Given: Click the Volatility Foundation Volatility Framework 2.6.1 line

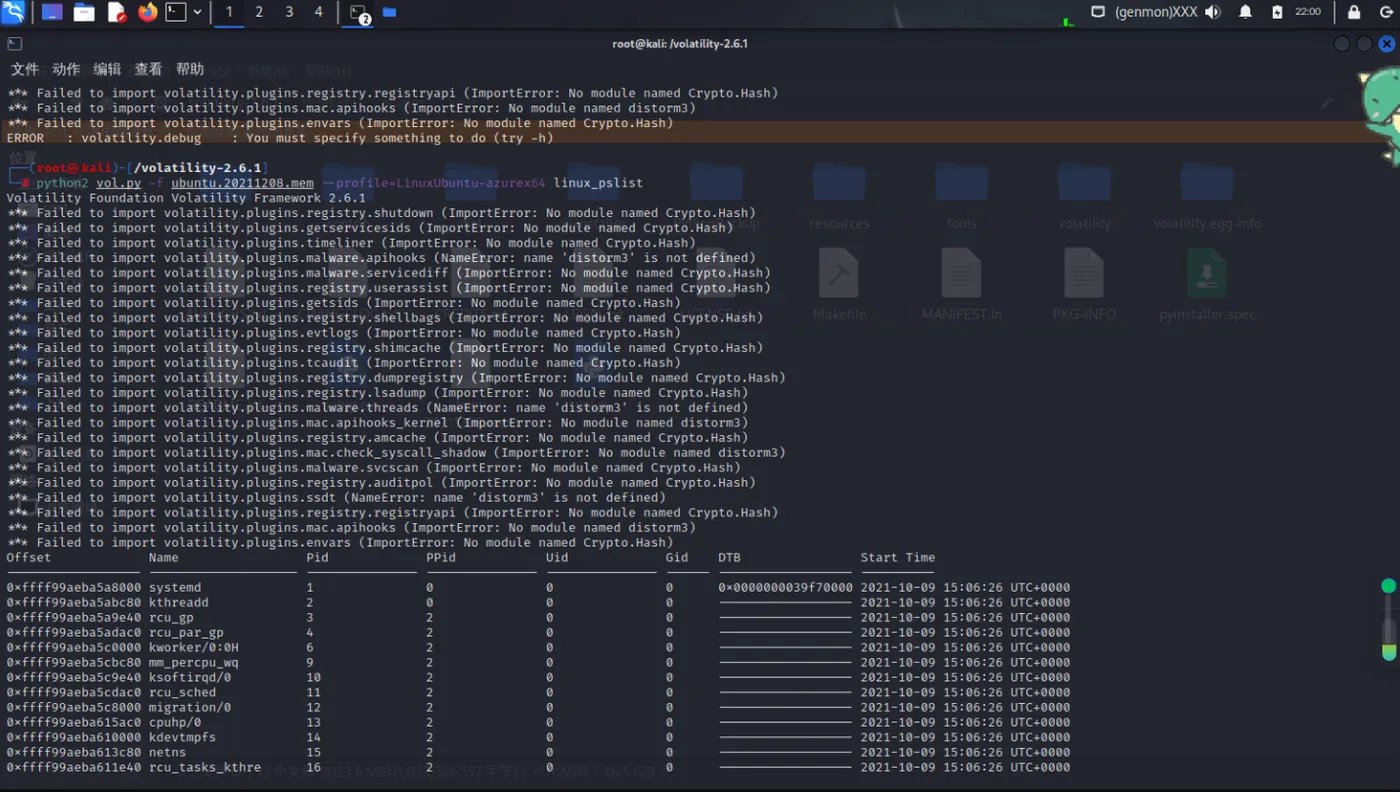Looking at the screenshot, I should point(186,198).
